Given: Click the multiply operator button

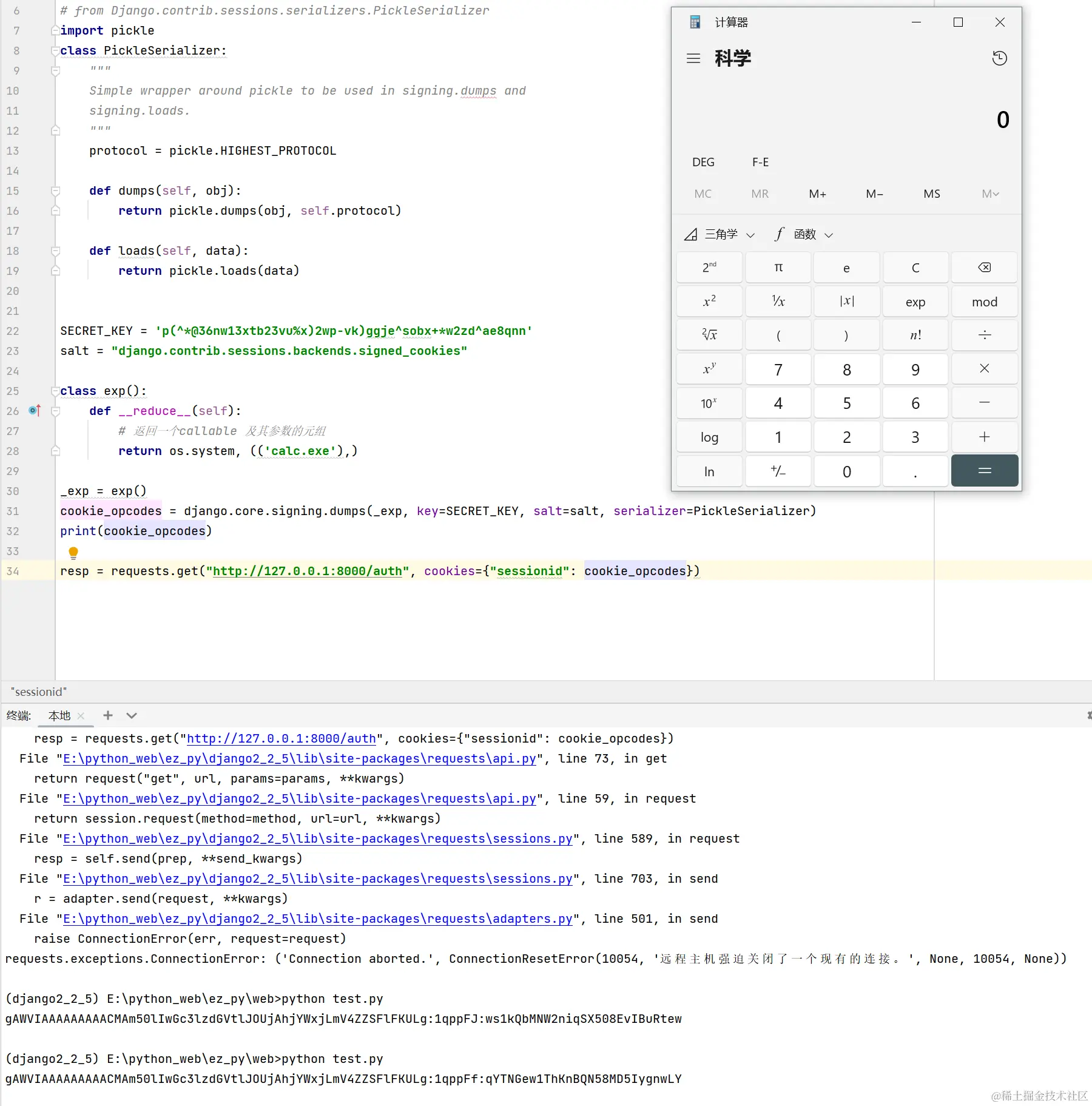Looking at the screenshot, I should coord(984,369).
